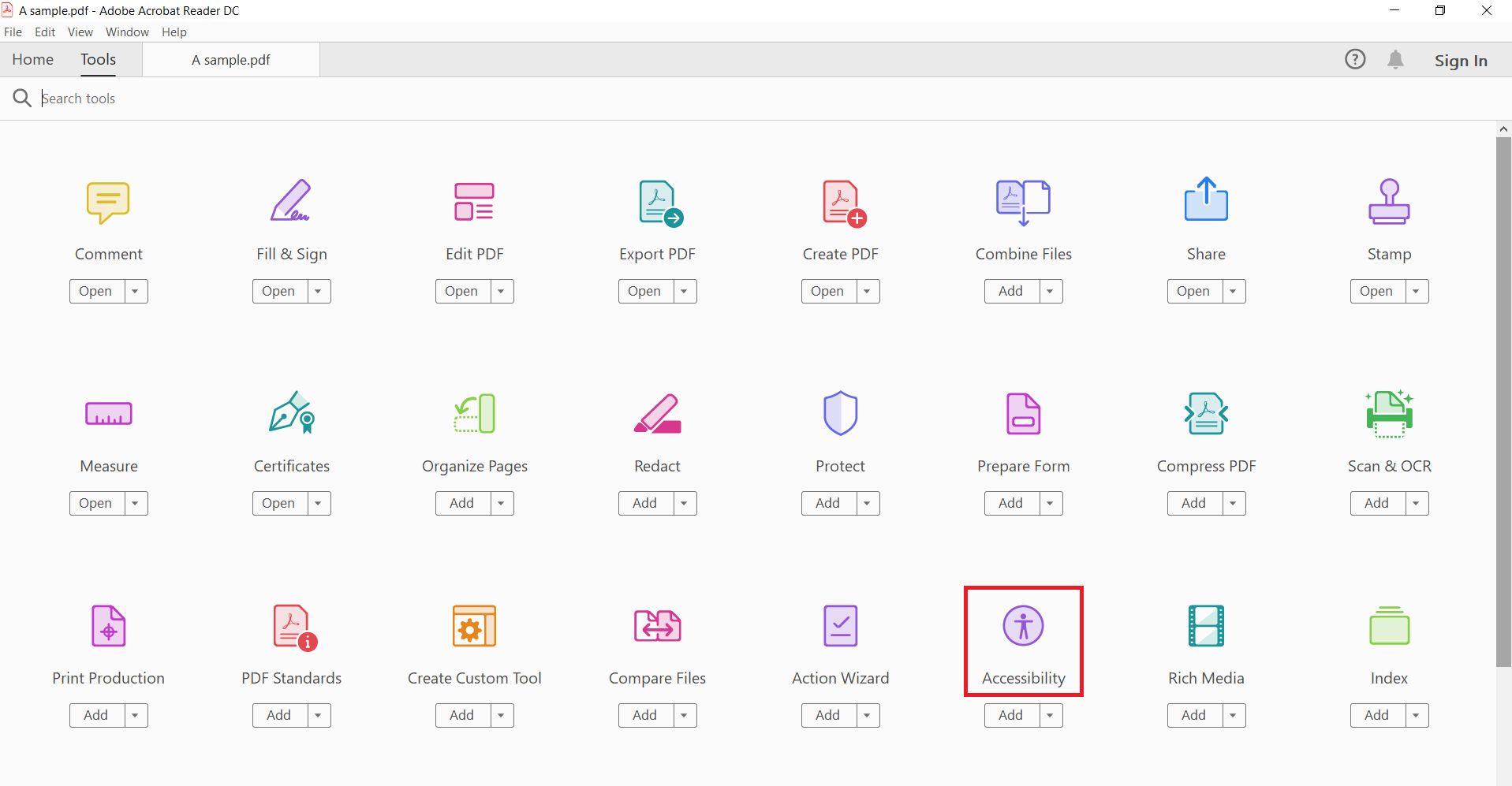Select the Tools tab
The image size is (1512, 786).
(x=98, y=59)
